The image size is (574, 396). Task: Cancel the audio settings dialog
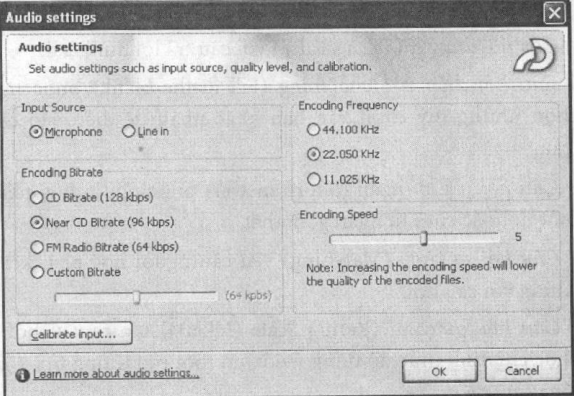pyautogui.click(x=523, y=370)
